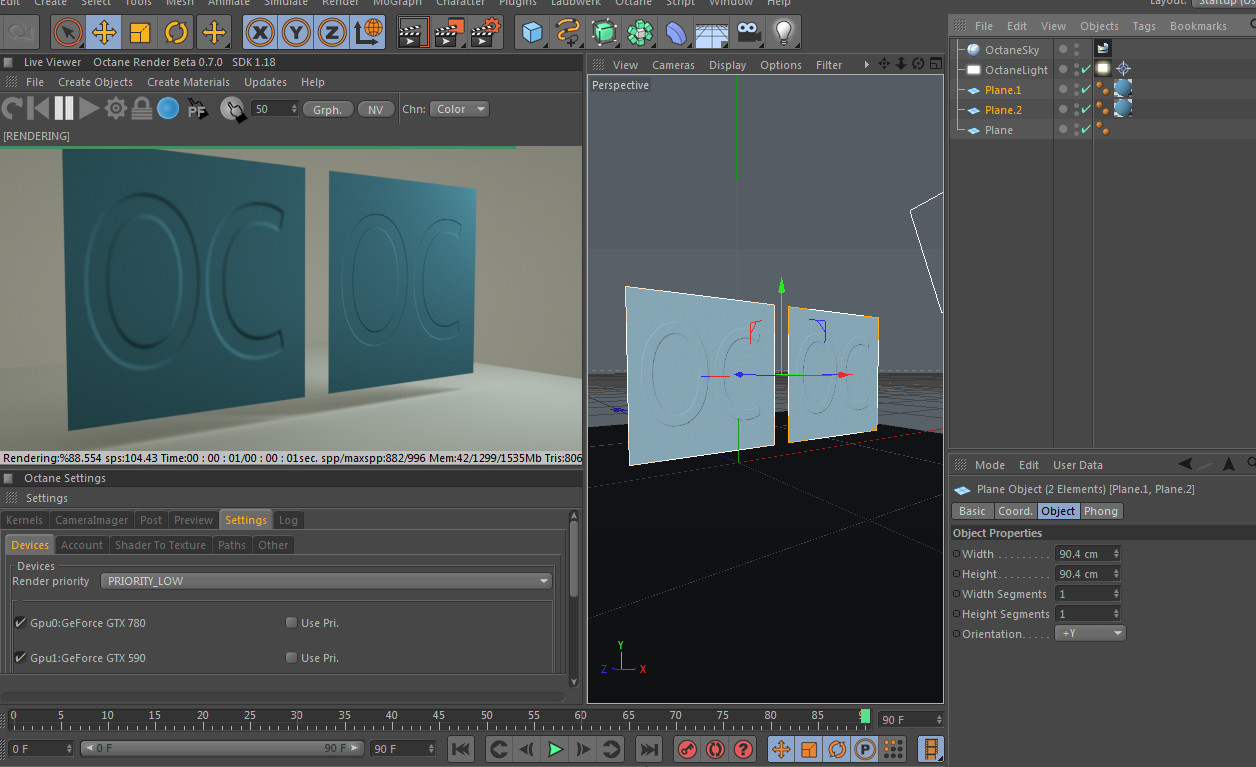Open Create Materials menu
The image size is (1256, 767).
coord(188,82)
